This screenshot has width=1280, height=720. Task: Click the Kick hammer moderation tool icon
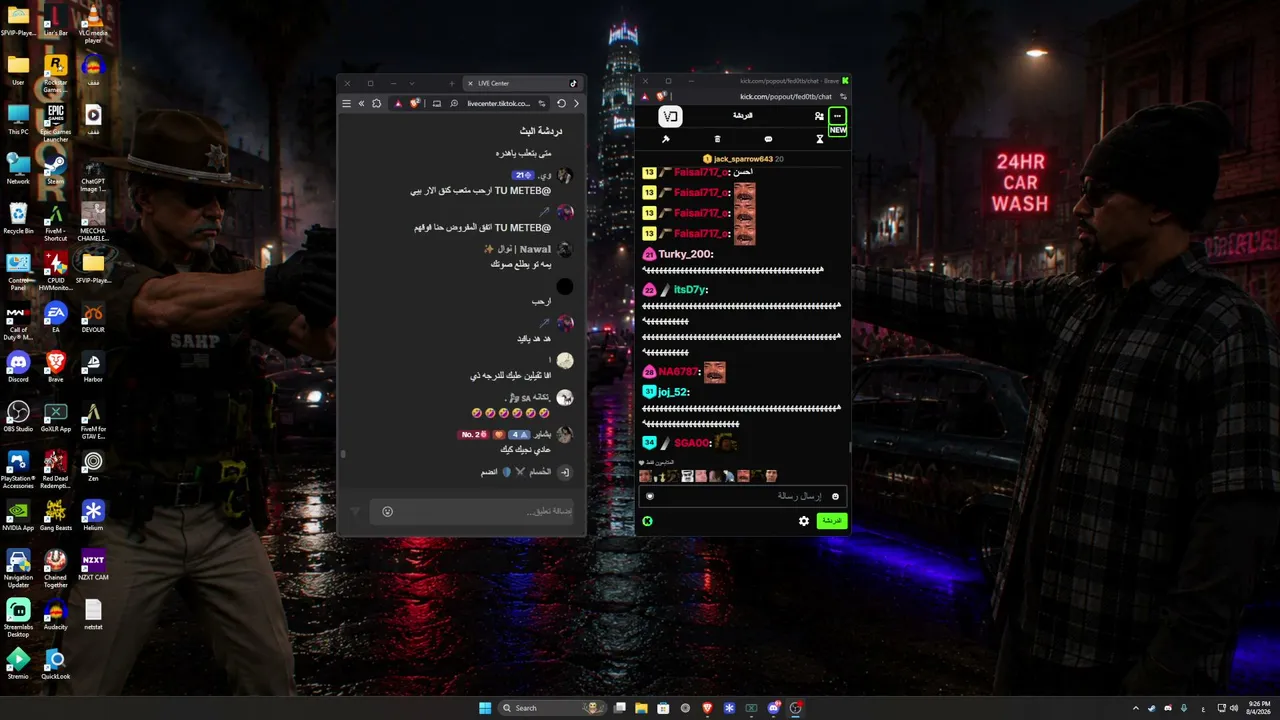pos(666,139)
